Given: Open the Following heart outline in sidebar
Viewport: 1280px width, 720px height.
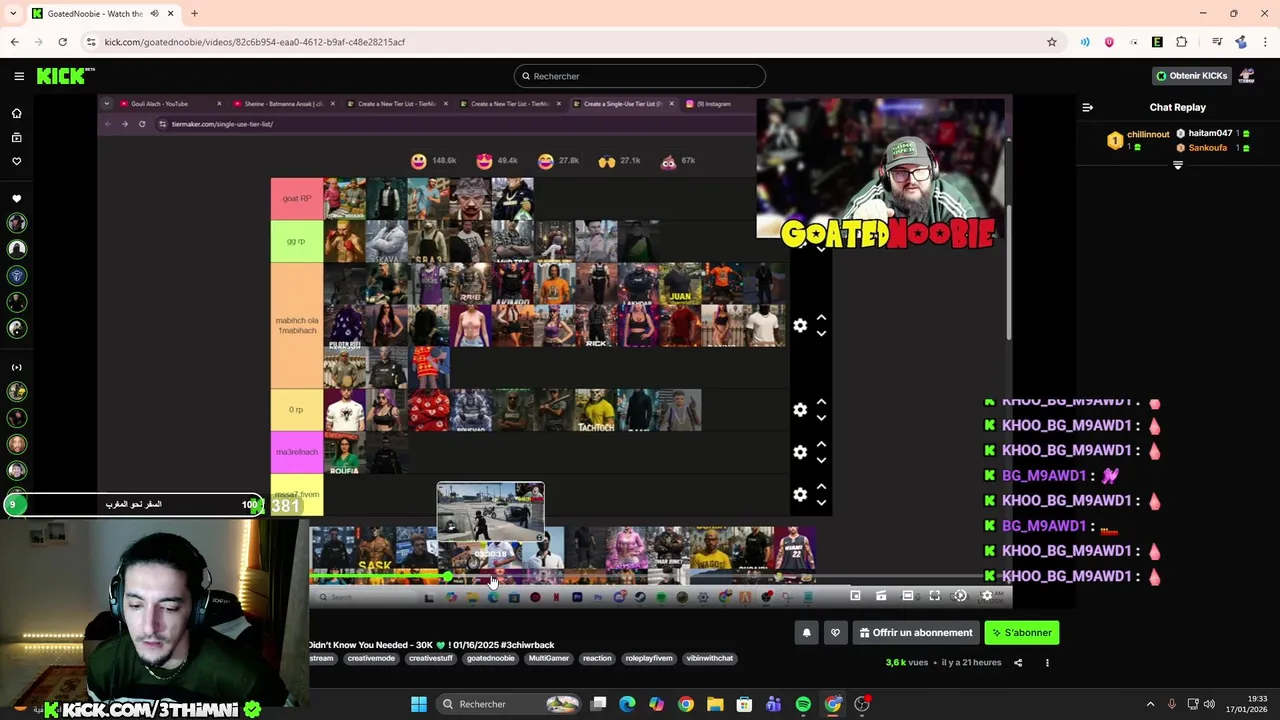Looking at the screenshot, I should [x=16, y=161].
